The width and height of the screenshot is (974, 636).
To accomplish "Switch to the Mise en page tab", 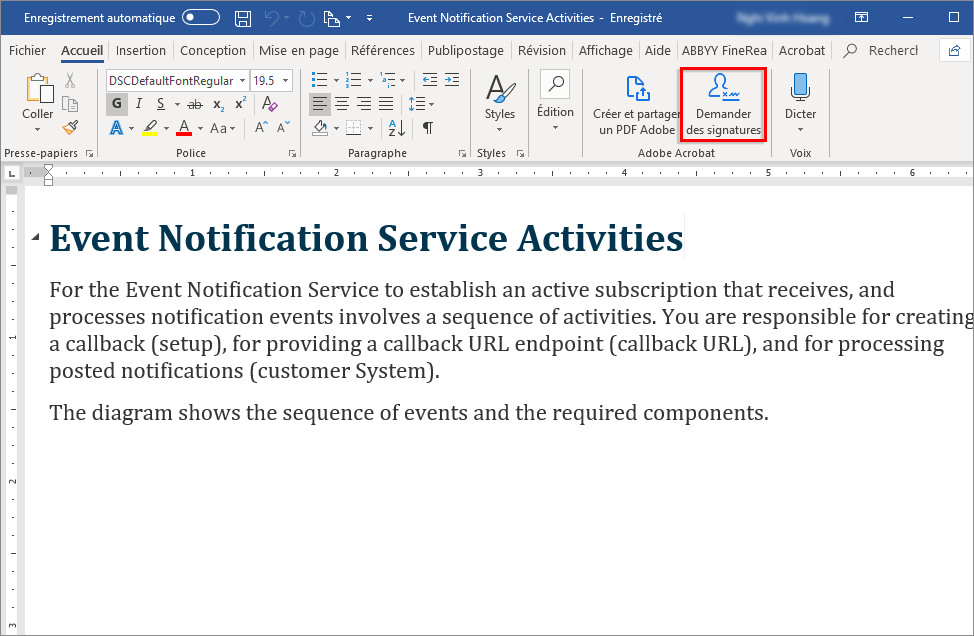I will (299, 50).
